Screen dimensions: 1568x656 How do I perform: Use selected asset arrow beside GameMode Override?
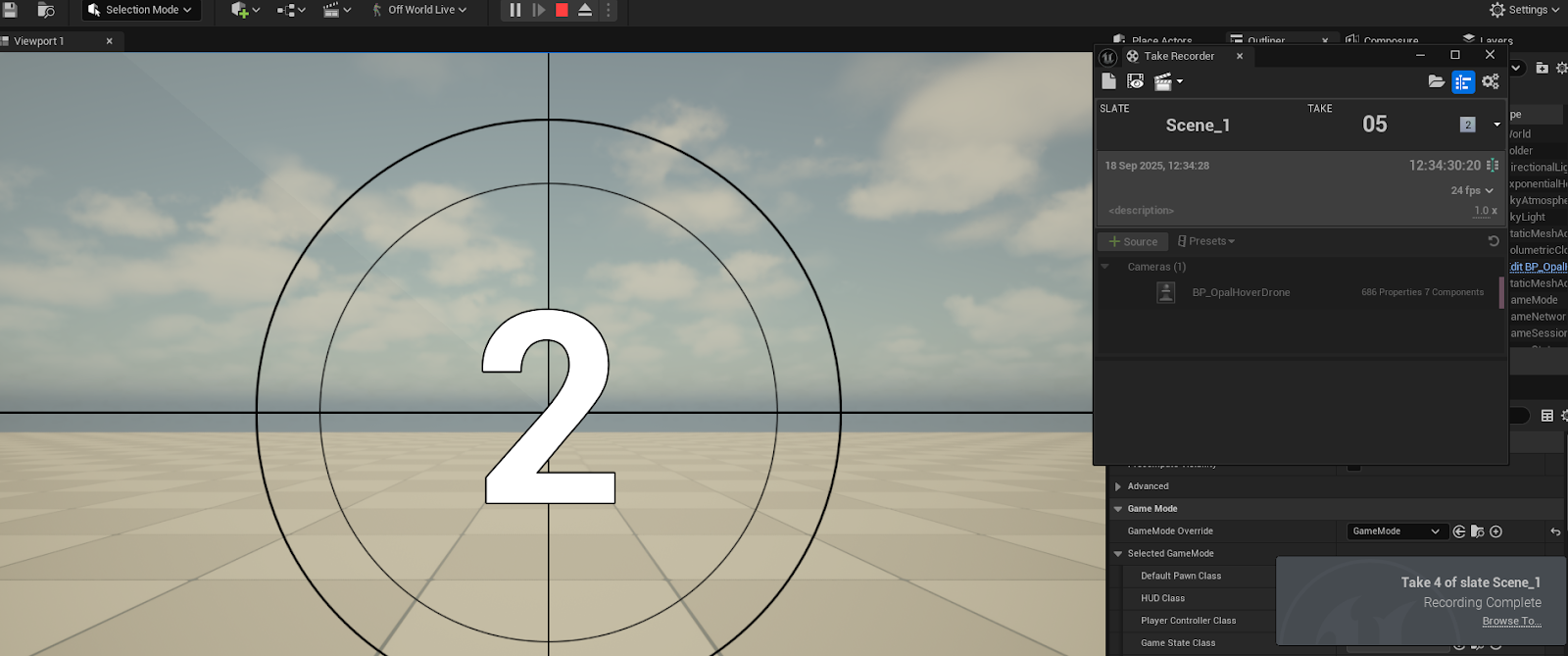click(1459, 531)
